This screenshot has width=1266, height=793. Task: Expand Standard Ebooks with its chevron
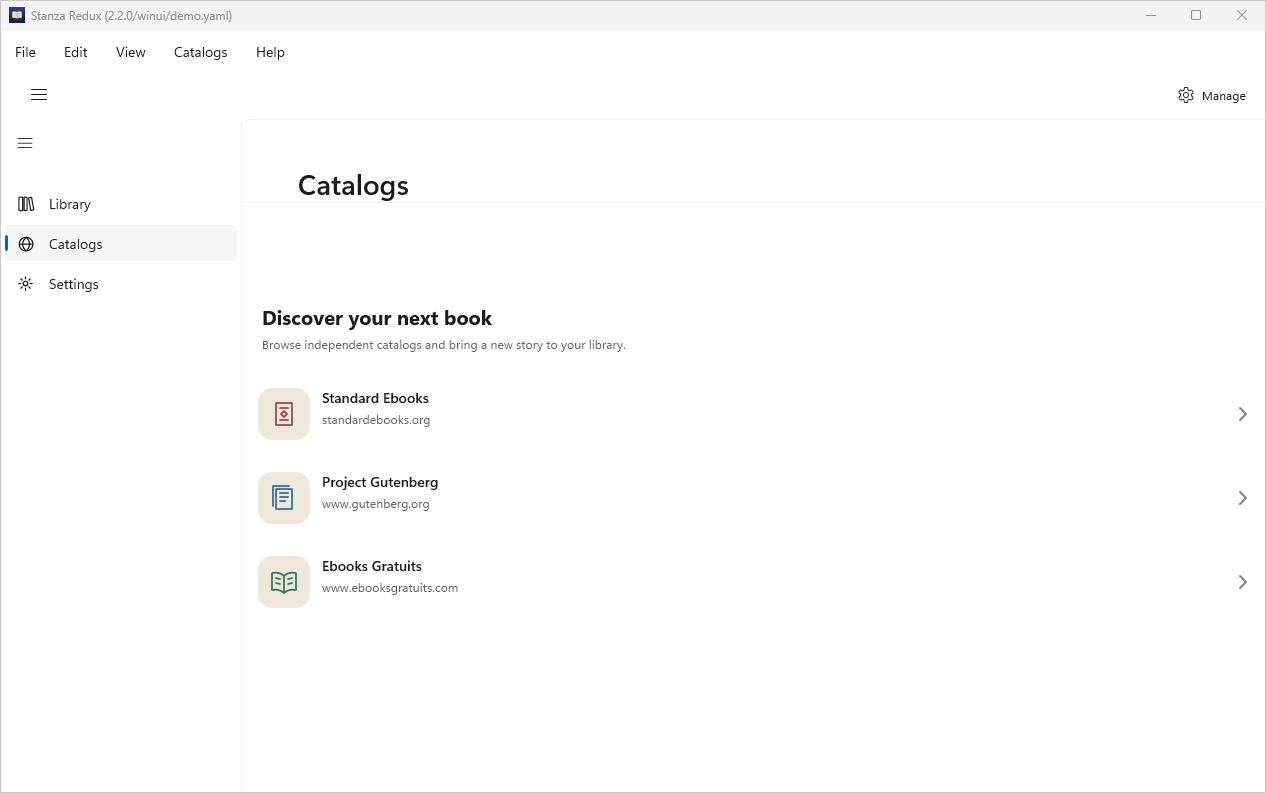click(x=1242, y=414)
